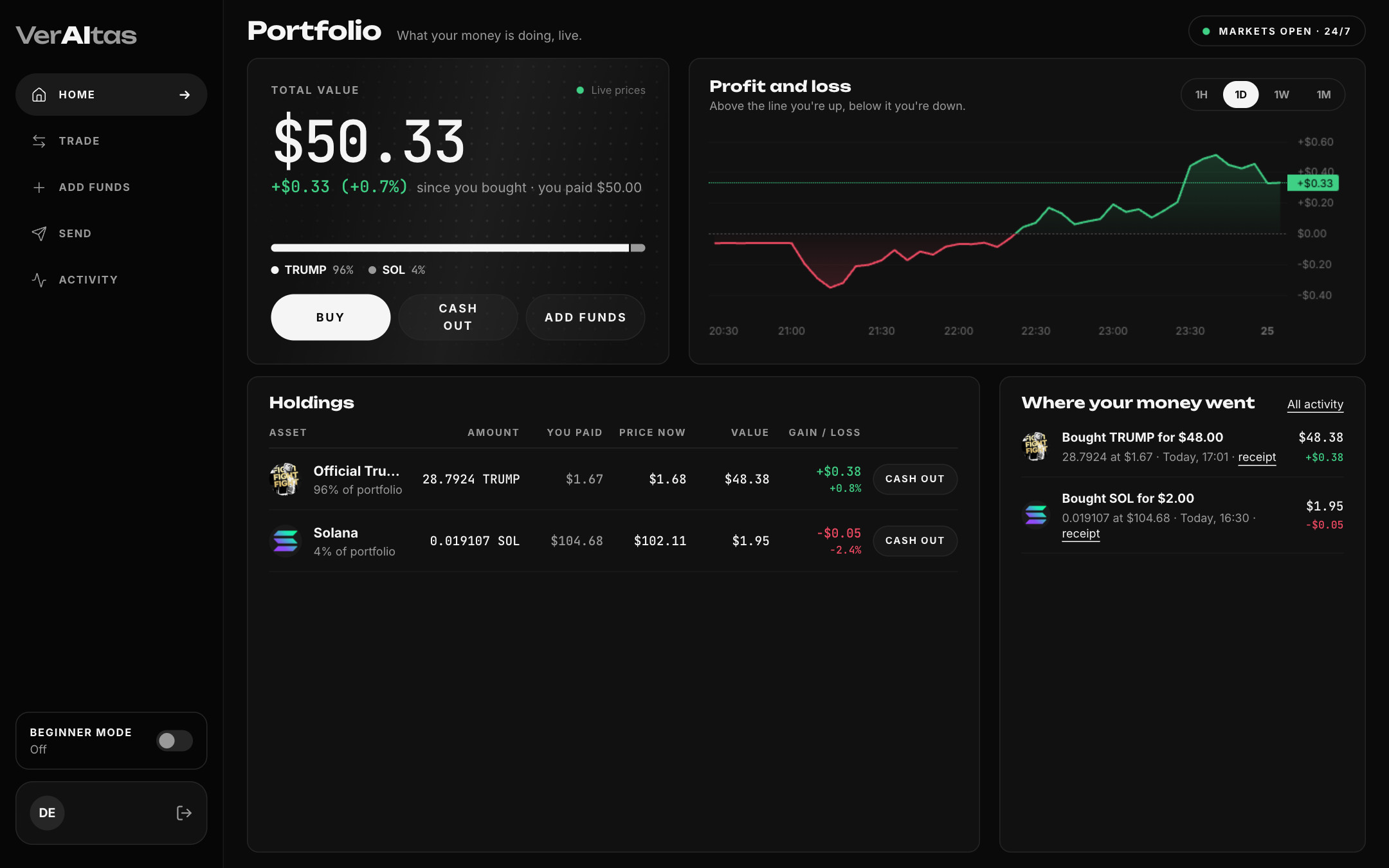Open the Activity page label
The image size is (1389, 868).
point(88,280)
